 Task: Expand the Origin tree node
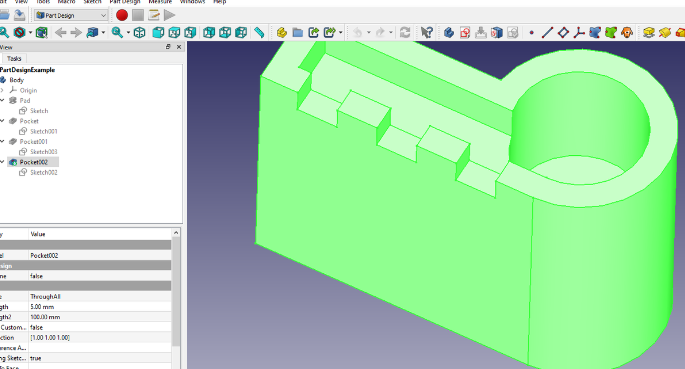[x=2, y=90]
